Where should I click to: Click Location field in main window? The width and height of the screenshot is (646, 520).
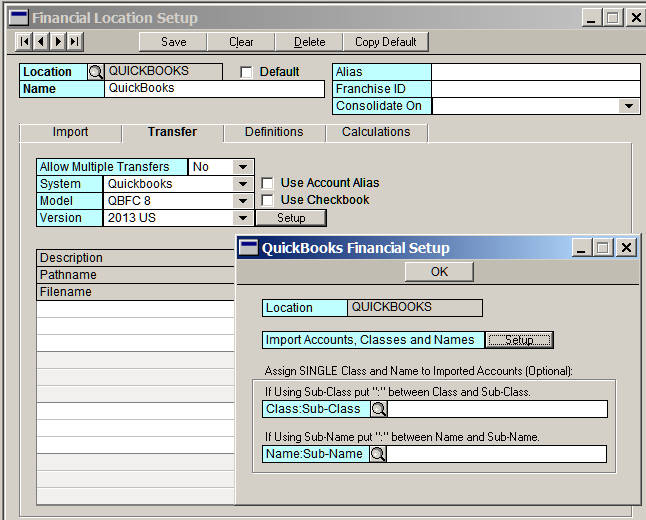pyautogui.click(x=163, y=71)
